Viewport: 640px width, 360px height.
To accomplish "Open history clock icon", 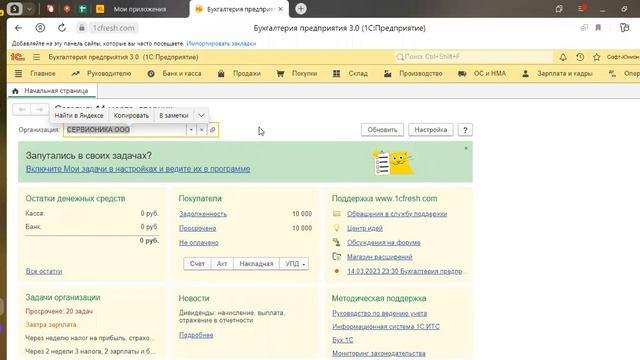I will [580, 57].
